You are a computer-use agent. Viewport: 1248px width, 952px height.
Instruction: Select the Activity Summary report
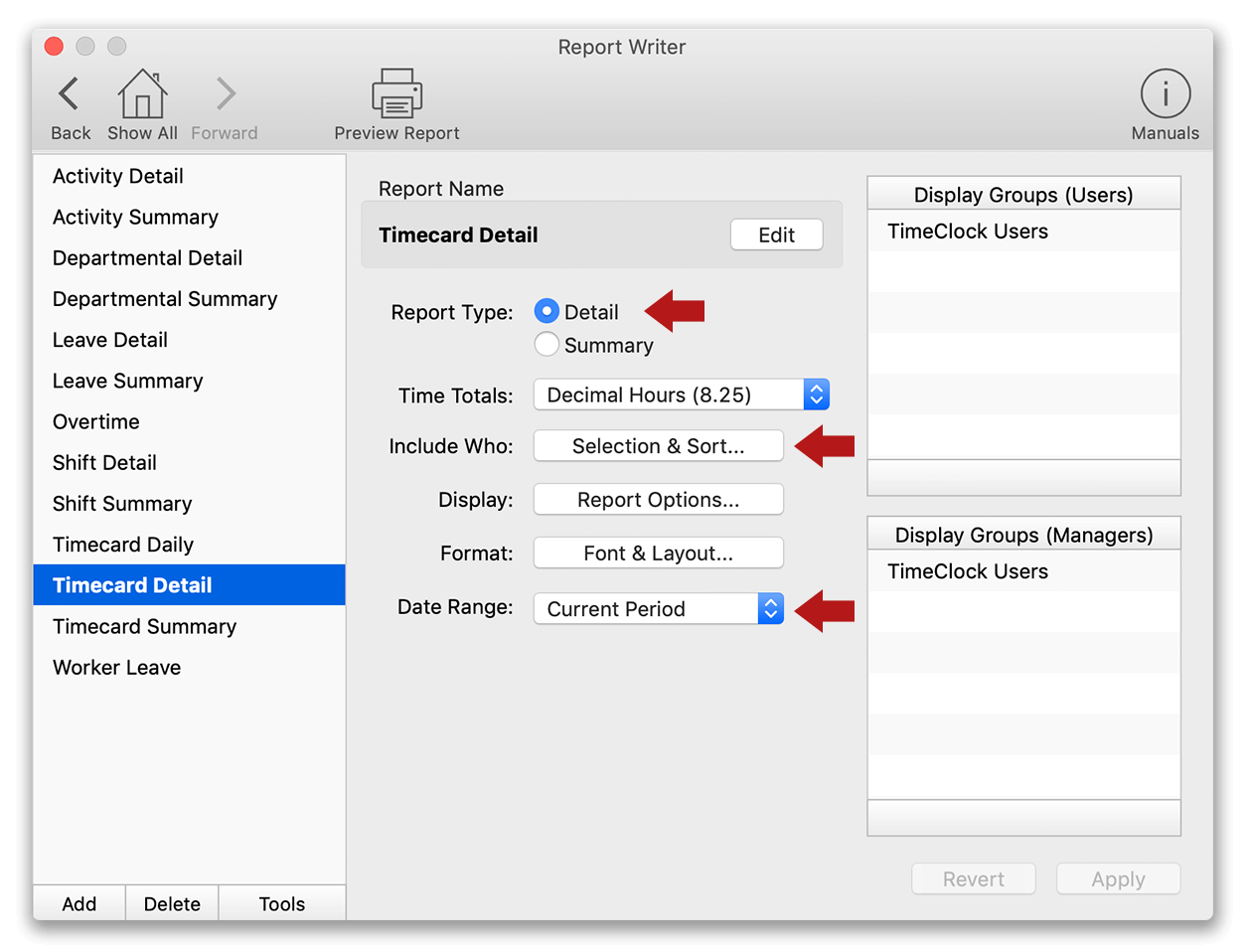135,217
